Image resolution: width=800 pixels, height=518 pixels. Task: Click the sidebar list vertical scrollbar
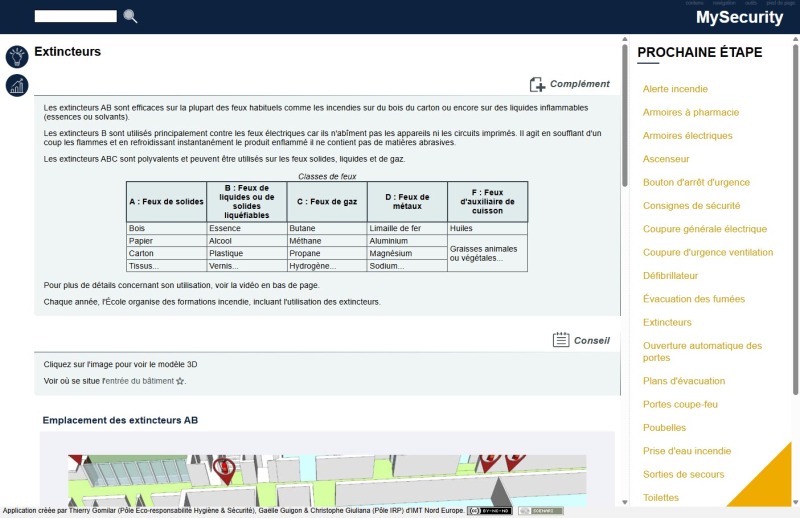[x=795, y=220]
